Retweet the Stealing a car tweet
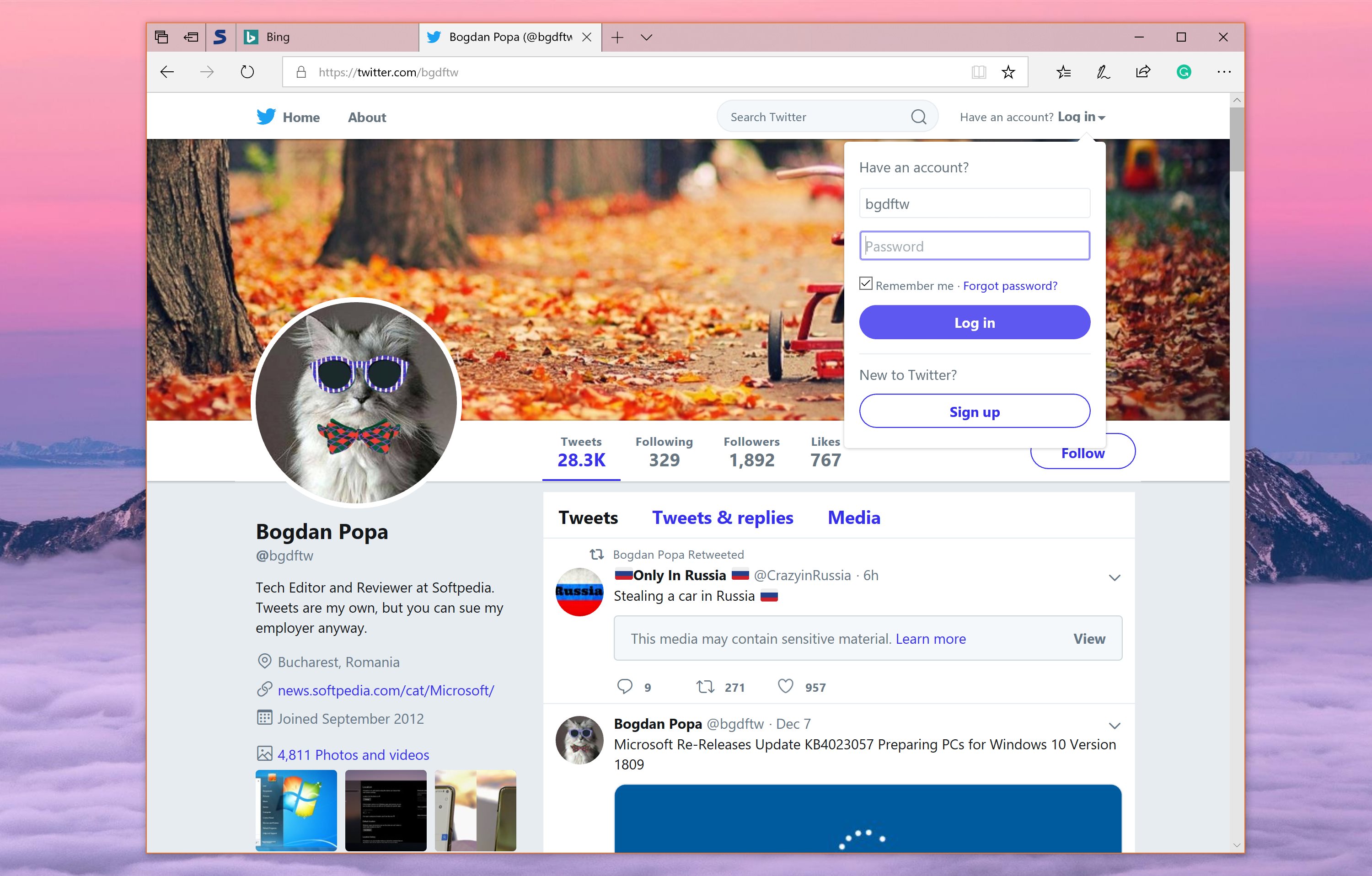Screen dimensions: 1372x876 point(705,687)
